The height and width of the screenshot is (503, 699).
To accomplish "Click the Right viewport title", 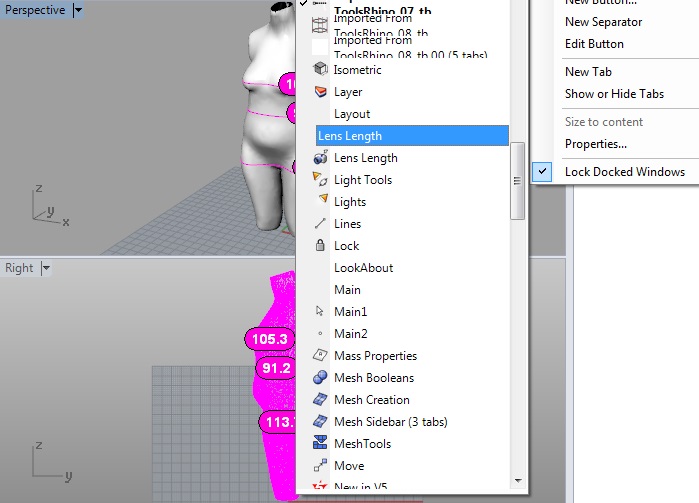I will pos(19,268).
